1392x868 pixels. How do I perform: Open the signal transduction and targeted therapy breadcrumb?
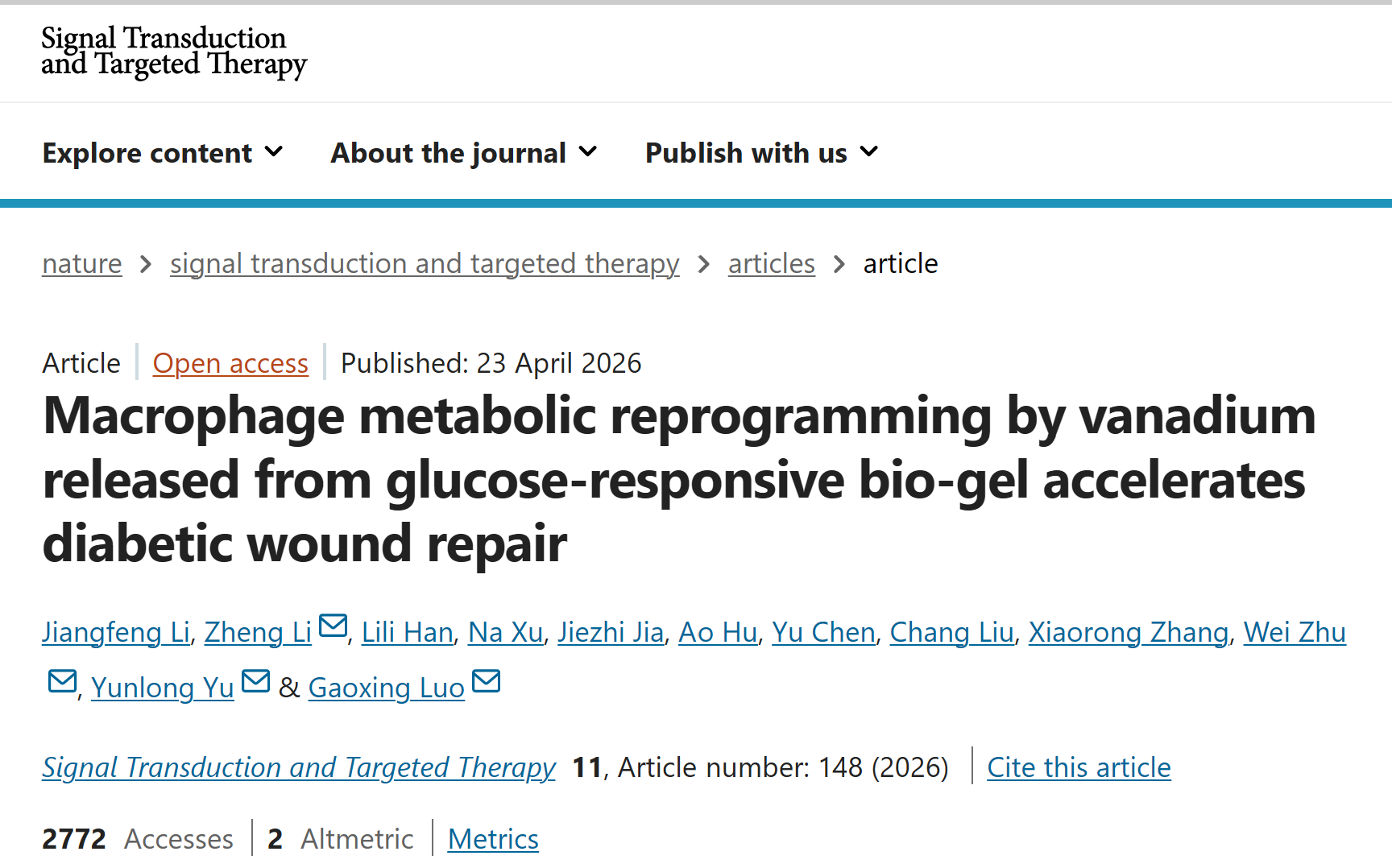coord(425,264)
